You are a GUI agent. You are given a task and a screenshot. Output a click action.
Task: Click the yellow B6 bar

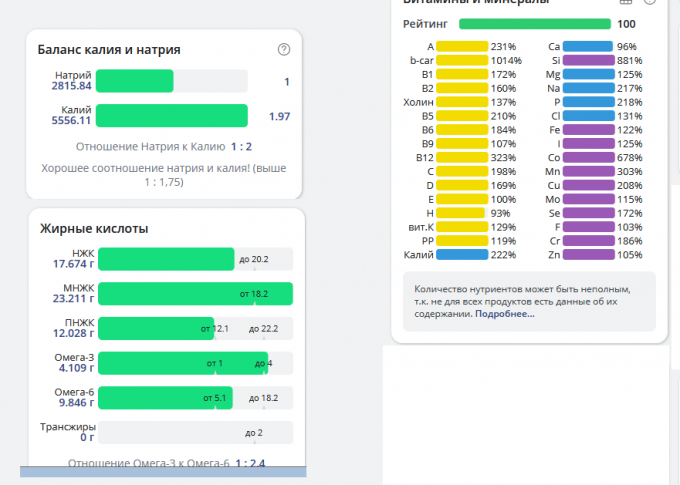tap(462, 130)
